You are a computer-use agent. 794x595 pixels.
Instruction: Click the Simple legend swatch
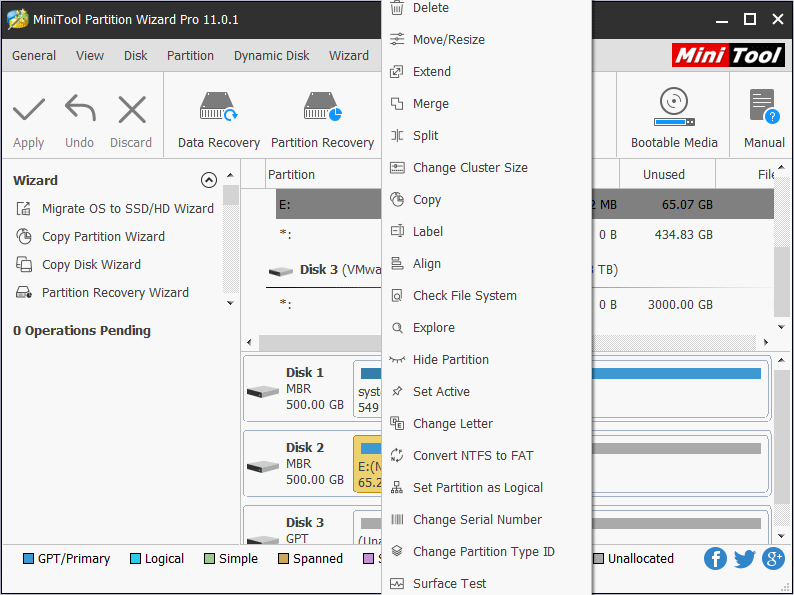[x=209, y=559]
